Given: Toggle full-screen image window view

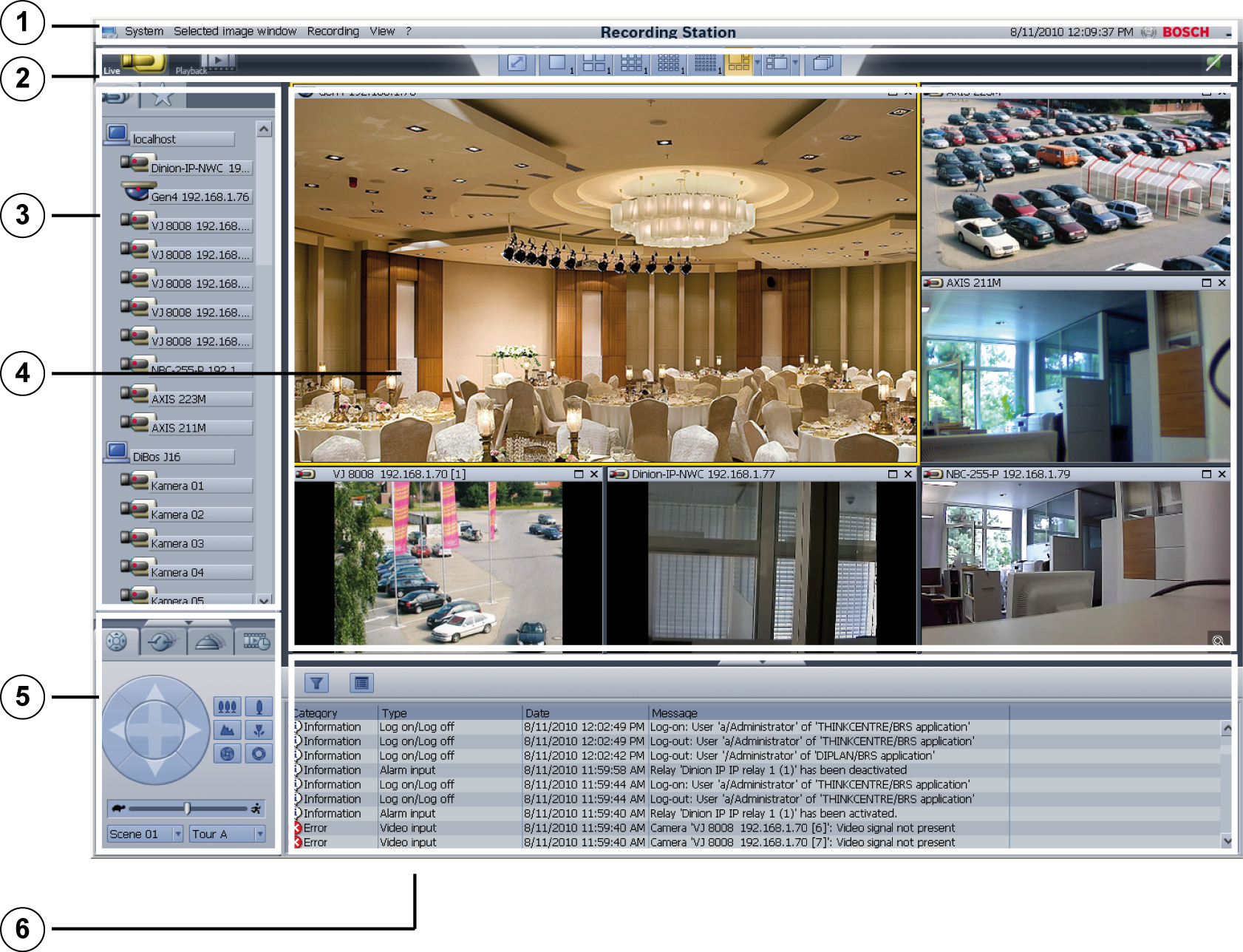Looking at the screenshot, I should (x=517, y=64).
